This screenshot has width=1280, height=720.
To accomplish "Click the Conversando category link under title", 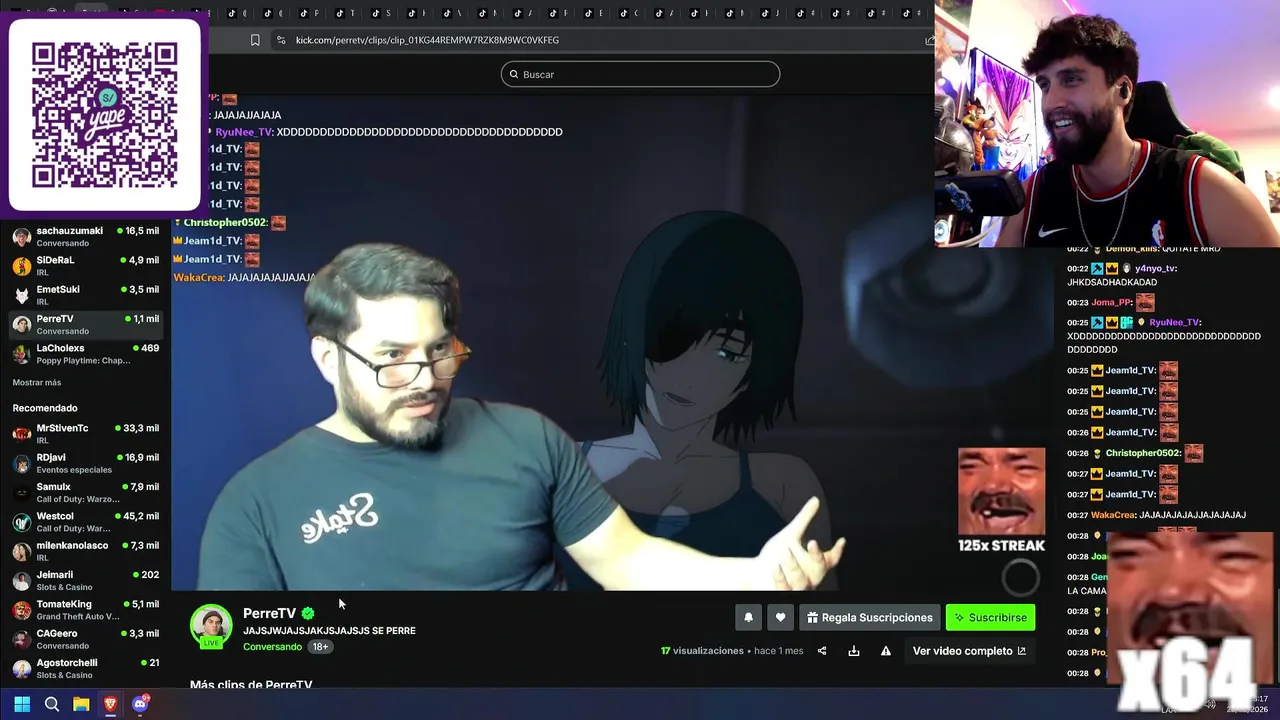I will (x=272, y=647).
